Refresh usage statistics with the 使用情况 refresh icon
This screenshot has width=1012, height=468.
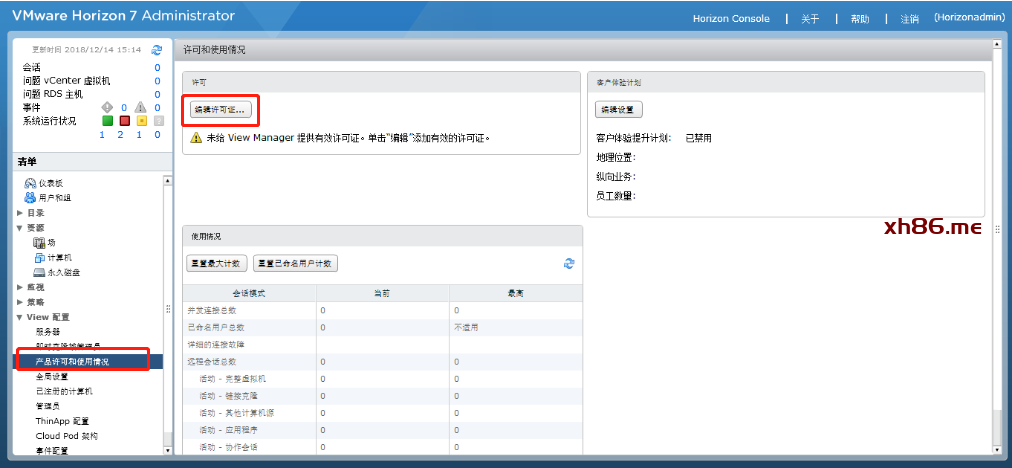[x=569, y=263]
